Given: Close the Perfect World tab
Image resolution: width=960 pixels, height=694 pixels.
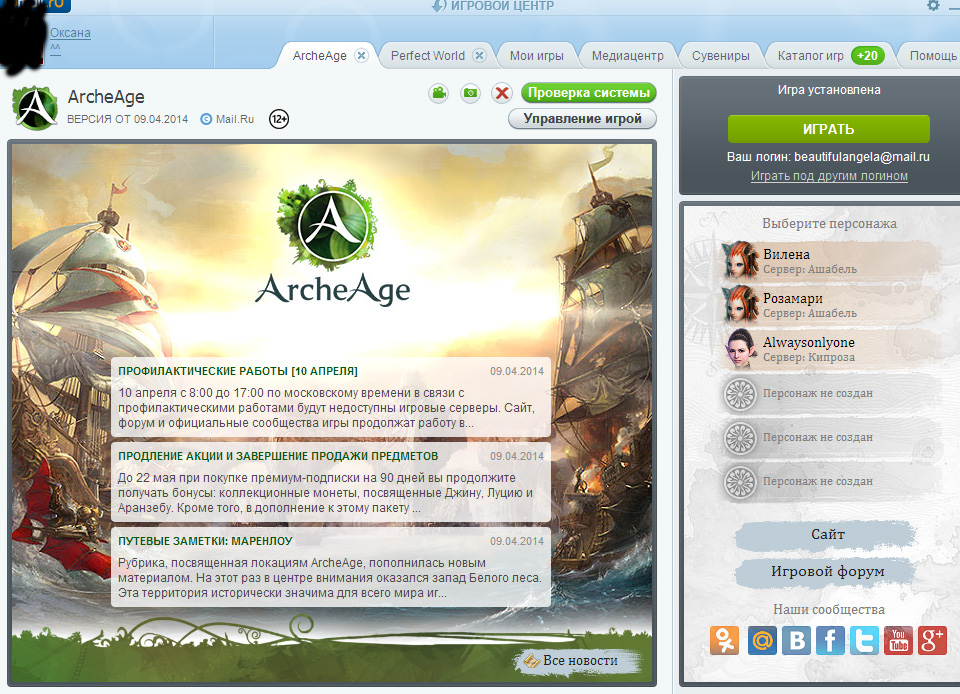Looking at the screenshot, I should click(x=479, y=56).
